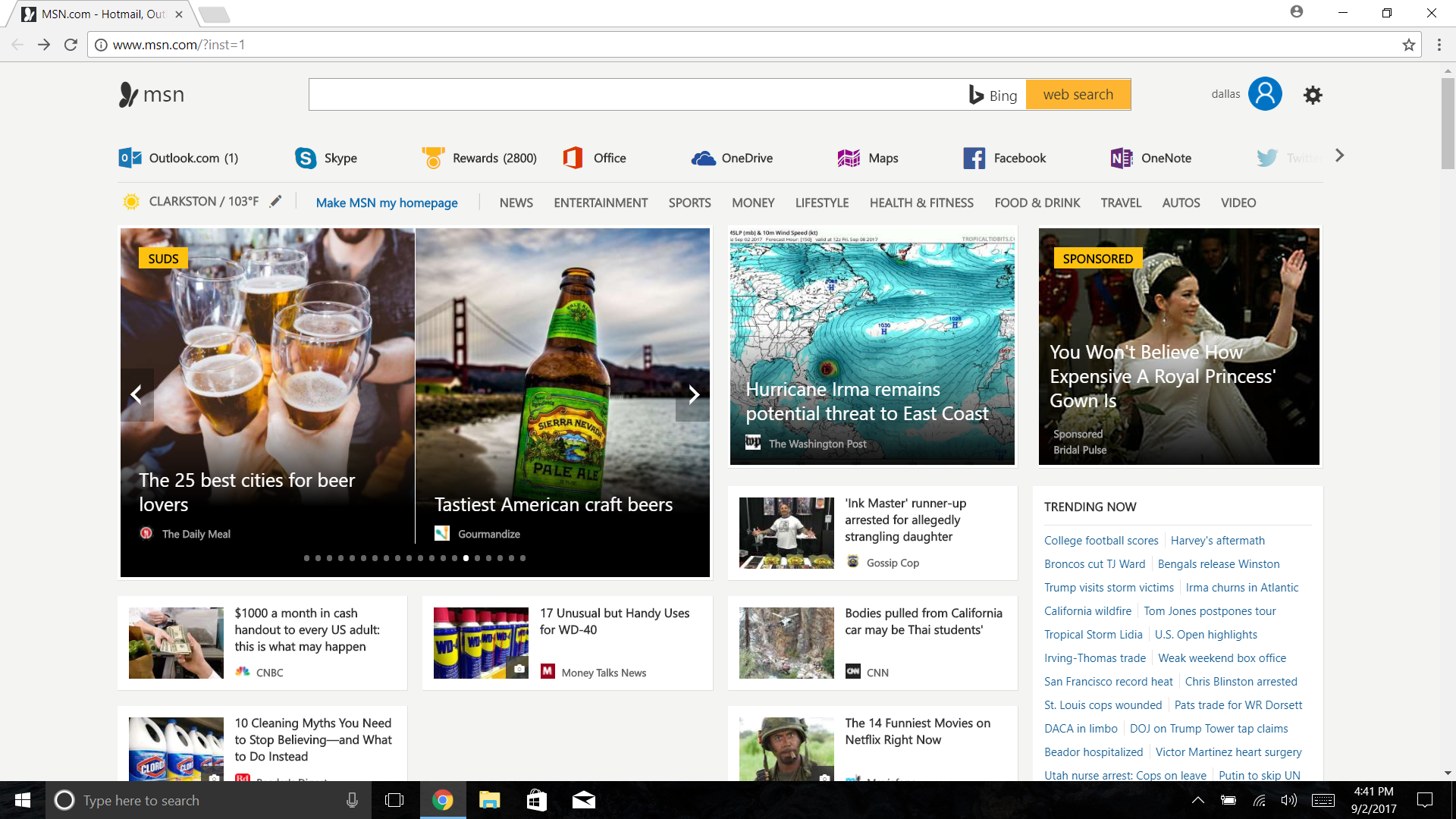This screenshot has height=819, width=1456.
Task: Switch to the SPORTS section
Action: 689,202
